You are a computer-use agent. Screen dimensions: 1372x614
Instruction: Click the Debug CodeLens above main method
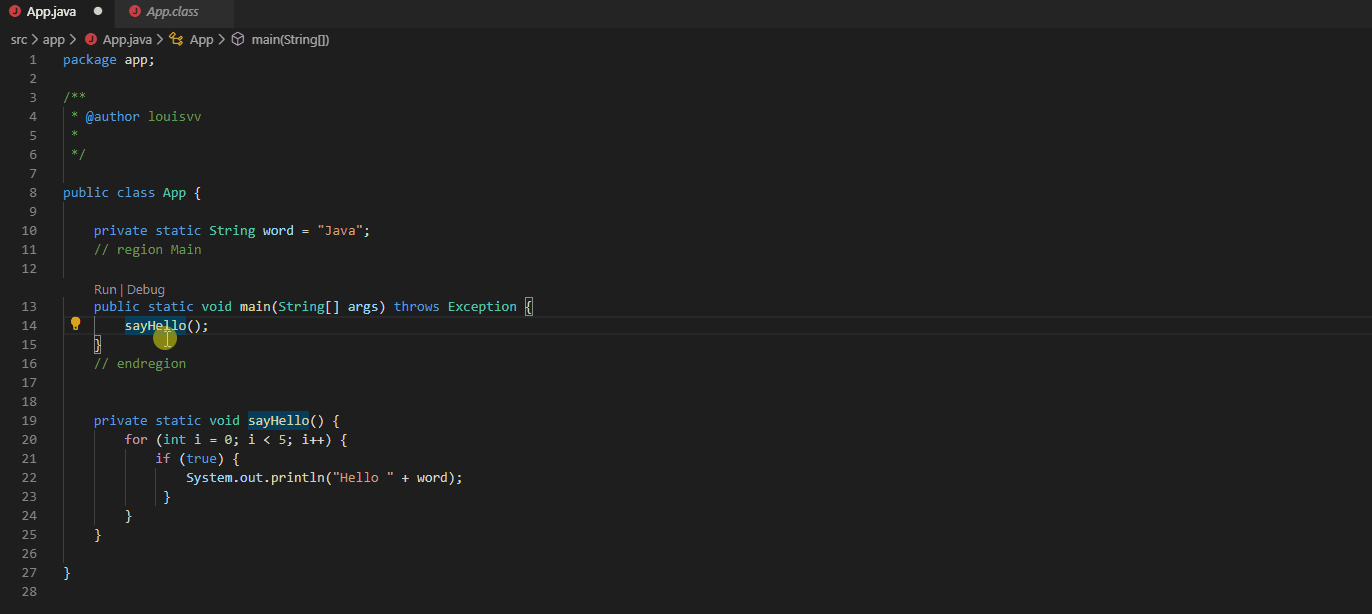coord(146,289)
